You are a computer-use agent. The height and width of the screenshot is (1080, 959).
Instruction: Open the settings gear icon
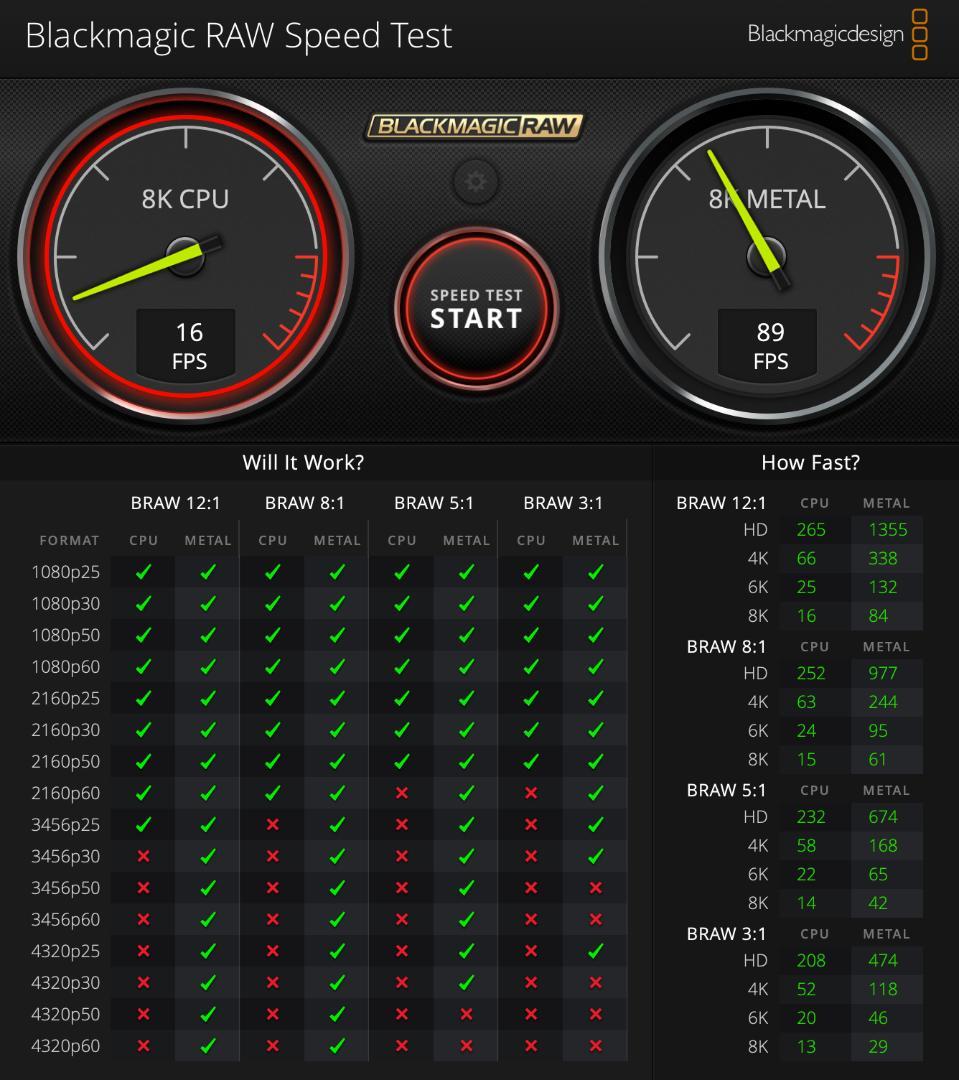475,182
